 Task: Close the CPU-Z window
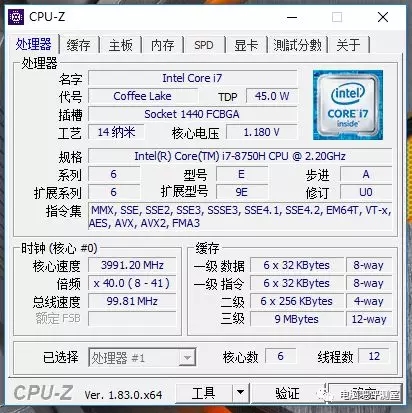coord(383,17)
